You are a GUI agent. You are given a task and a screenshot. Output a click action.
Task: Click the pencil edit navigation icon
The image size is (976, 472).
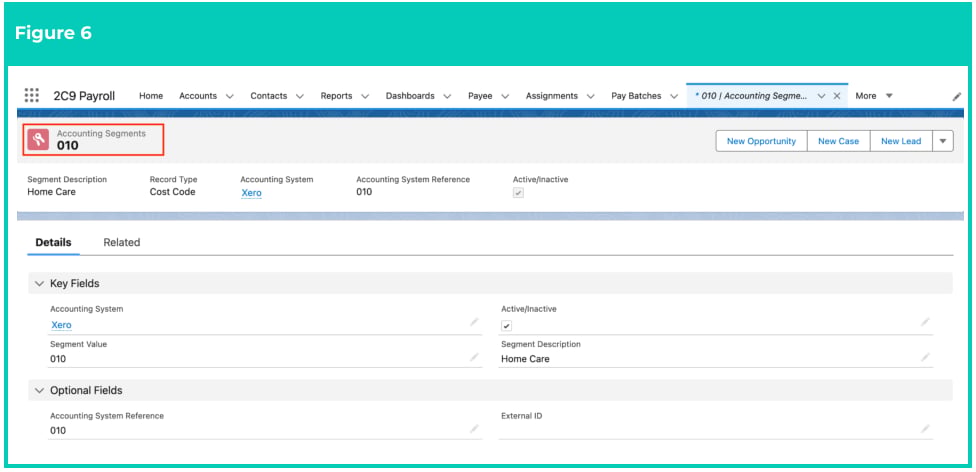[x=957, y=97]
